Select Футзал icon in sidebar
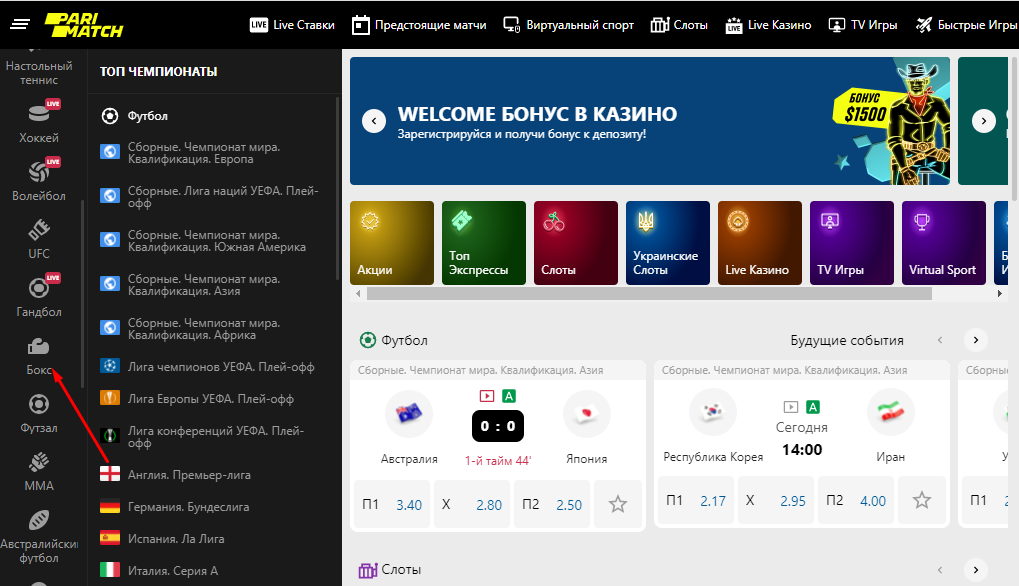 (x=39, y=403)
